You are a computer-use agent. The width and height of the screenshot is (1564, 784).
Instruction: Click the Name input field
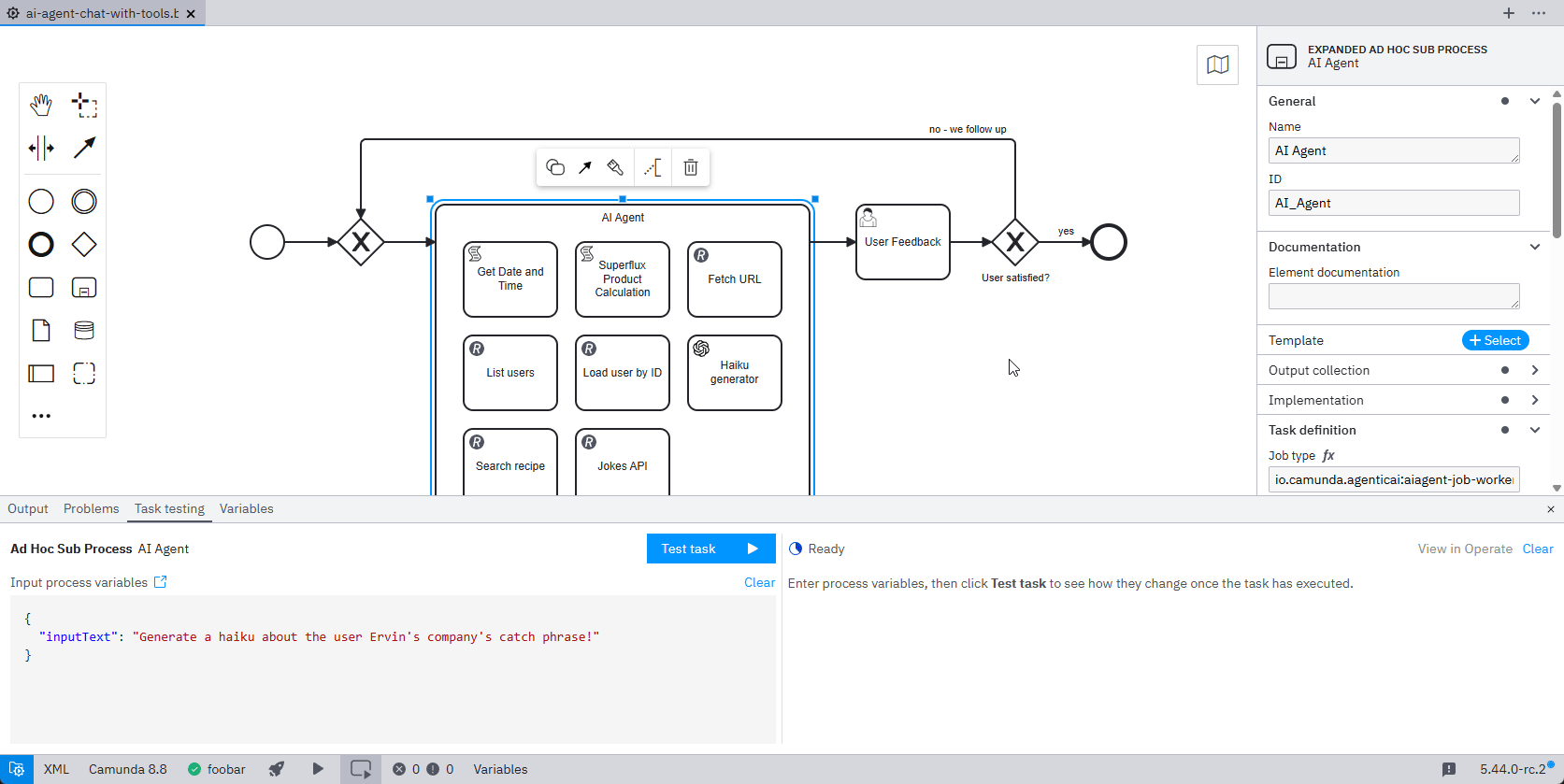(x=1393, y=150)
